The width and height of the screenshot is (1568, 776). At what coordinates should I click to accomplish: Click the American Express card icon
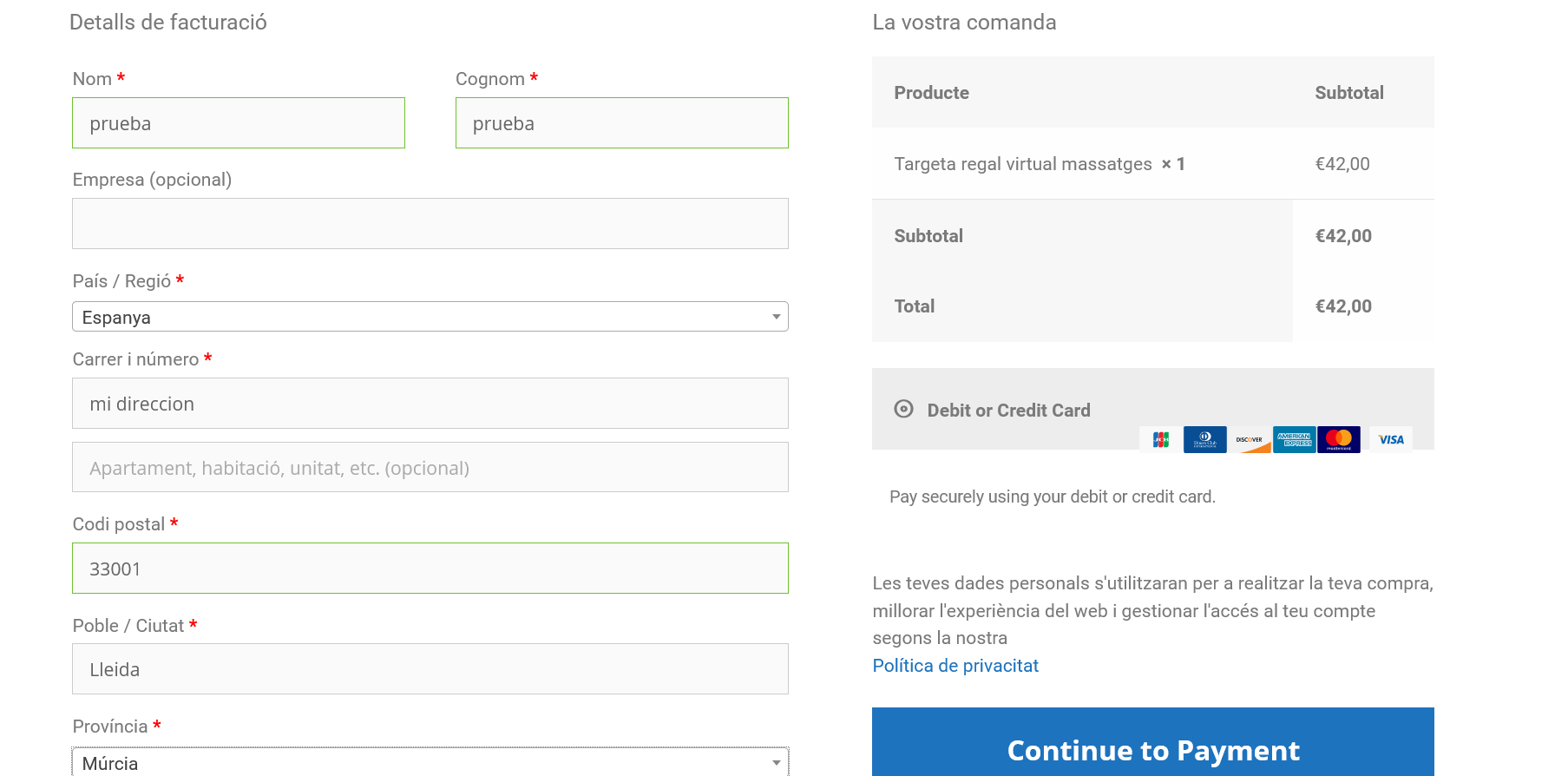tap(1295, 439)
